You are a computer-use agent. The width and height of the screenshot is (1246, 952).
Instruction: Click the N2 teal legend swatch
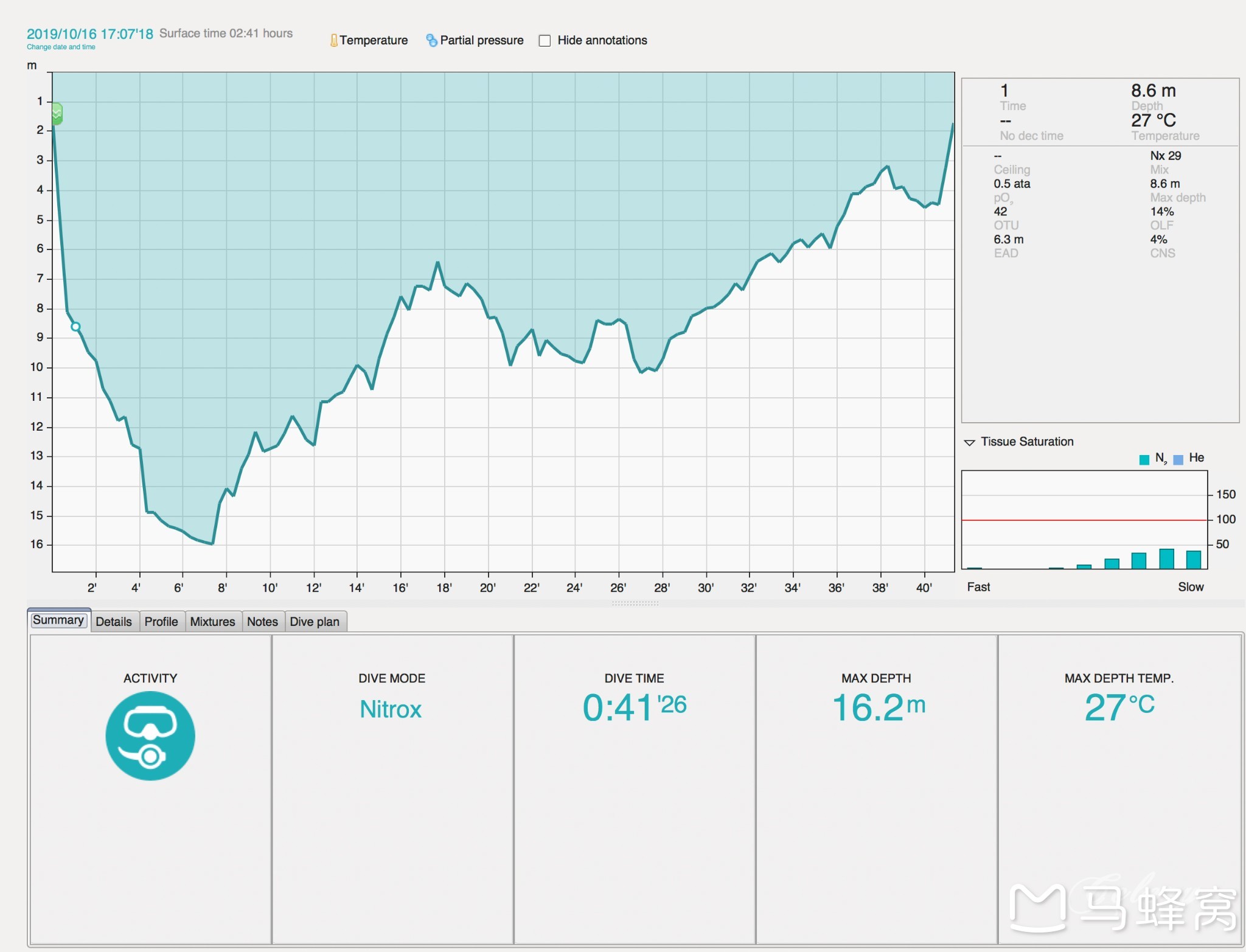pyautogui.click(x=1144, y=459)
